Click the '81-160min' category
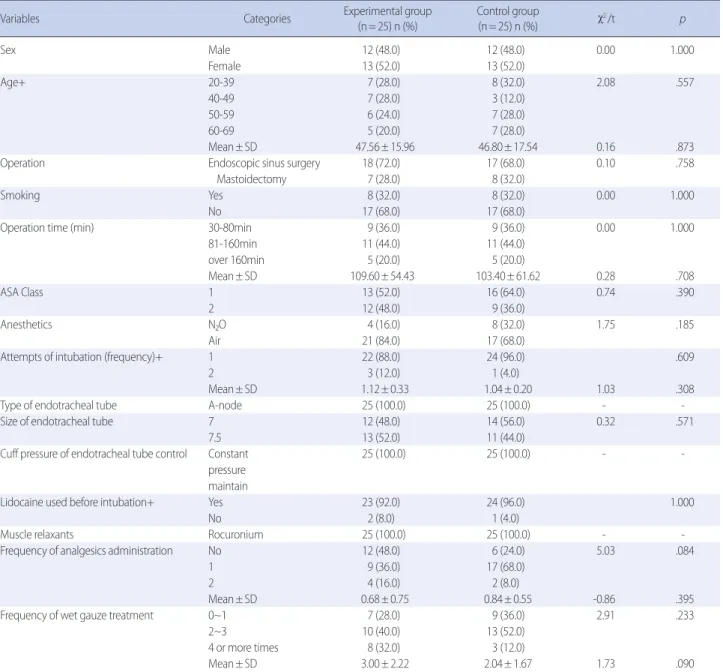Screen dimensions: 723x672 pos(232,244)
